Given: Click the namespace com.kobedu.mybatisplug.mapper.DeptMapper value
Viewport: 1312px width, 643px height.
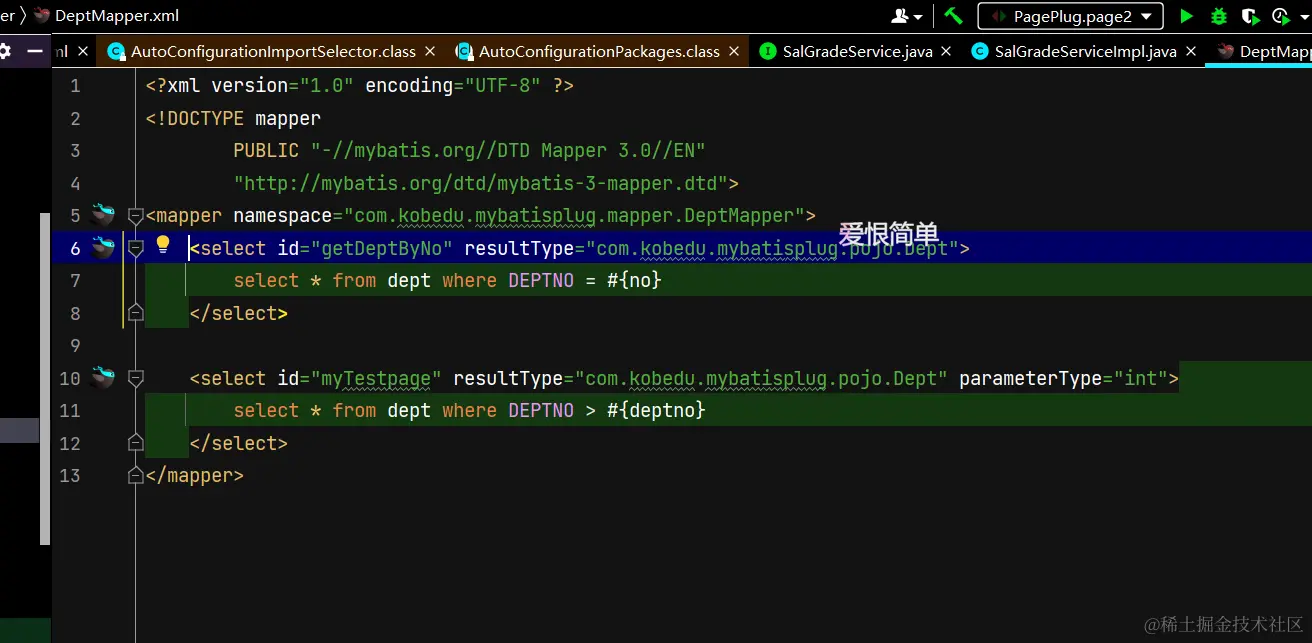Looking at the screenshot, I should pos(580,215).
